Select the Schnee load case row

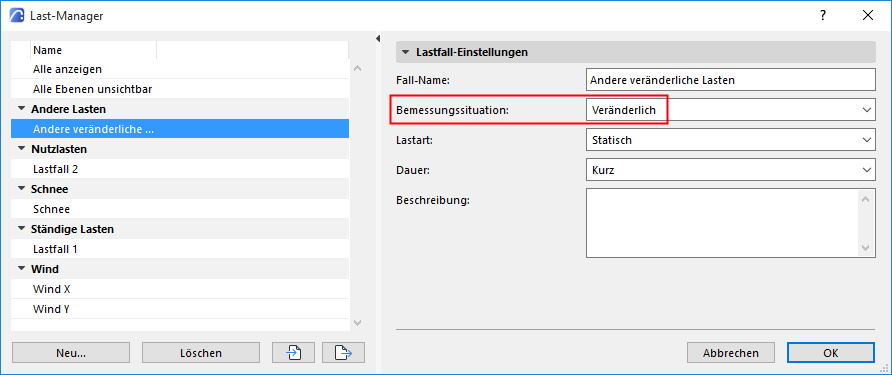pyautogui.click(x=180, y=209)
